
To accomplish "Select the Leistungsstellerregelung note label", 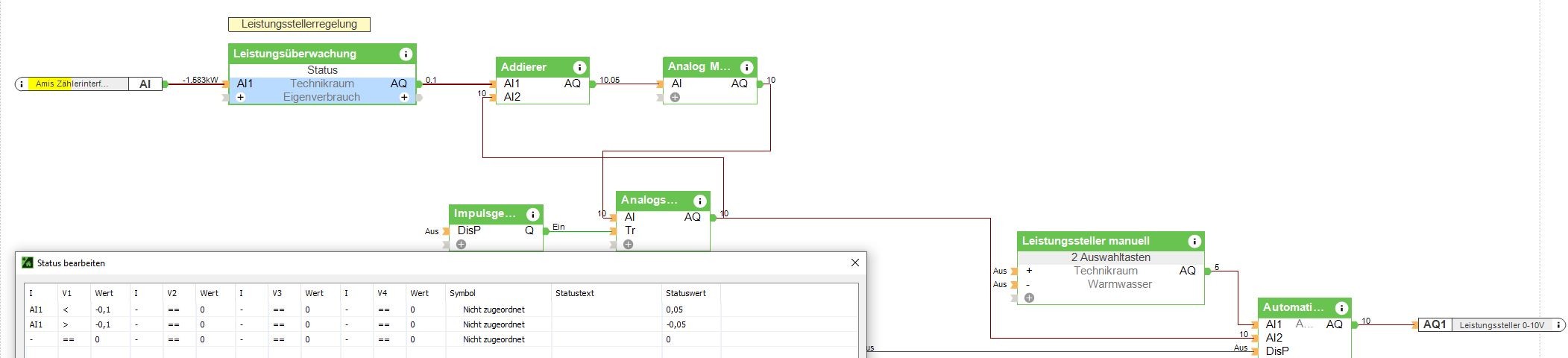I will pos(299,25).
